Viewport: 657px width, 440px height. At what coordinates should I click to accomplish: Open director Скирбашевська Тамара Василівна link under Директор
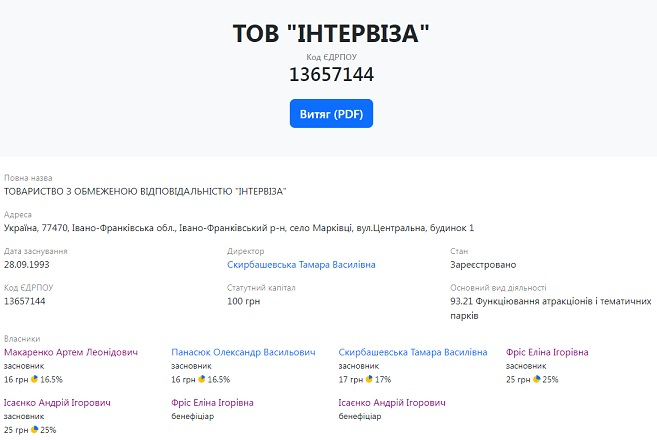[301, 265]
